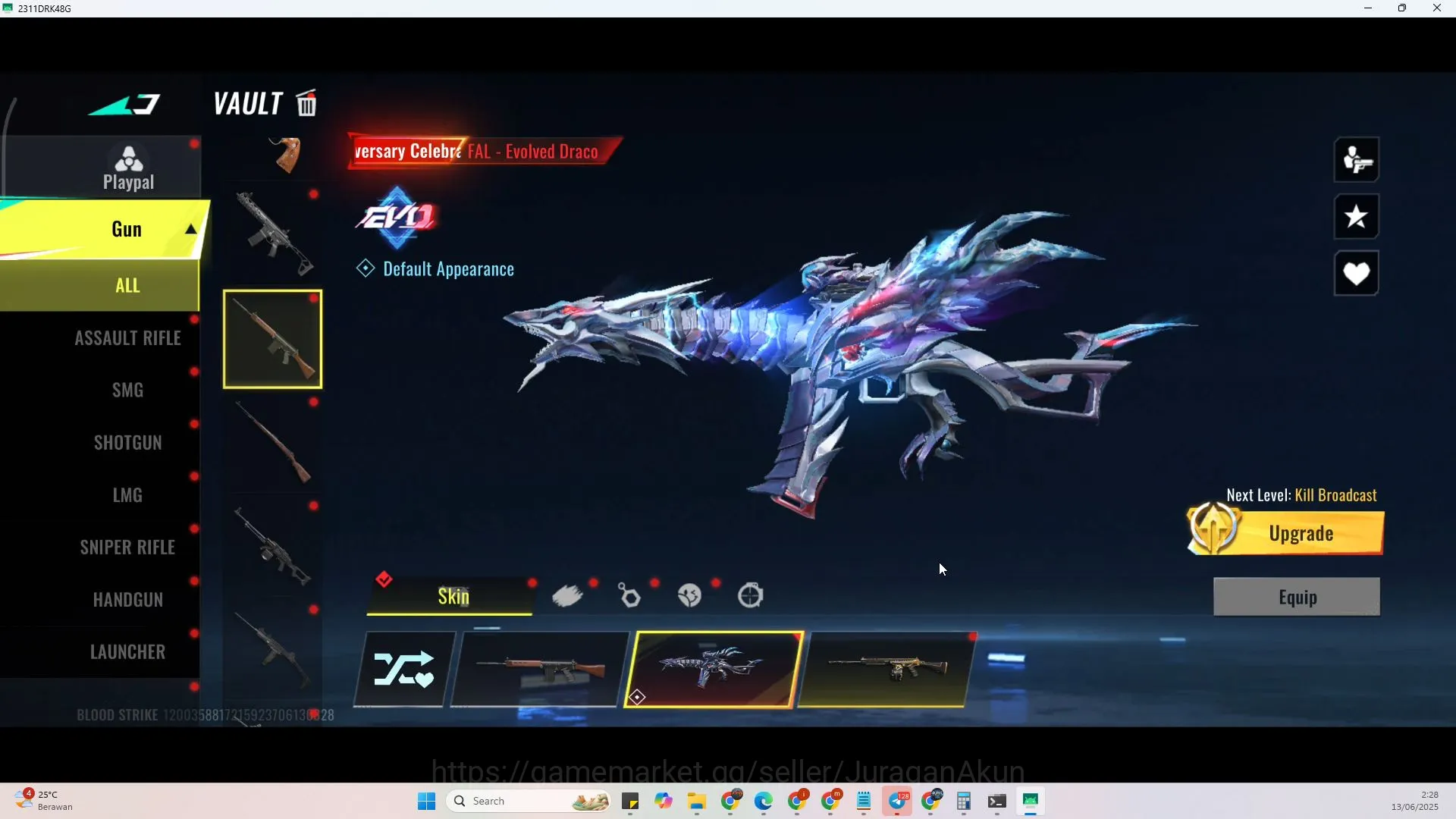Open the character with gun preview icon
Screen dimensions: 1456x819
(x=1356, y=160)
